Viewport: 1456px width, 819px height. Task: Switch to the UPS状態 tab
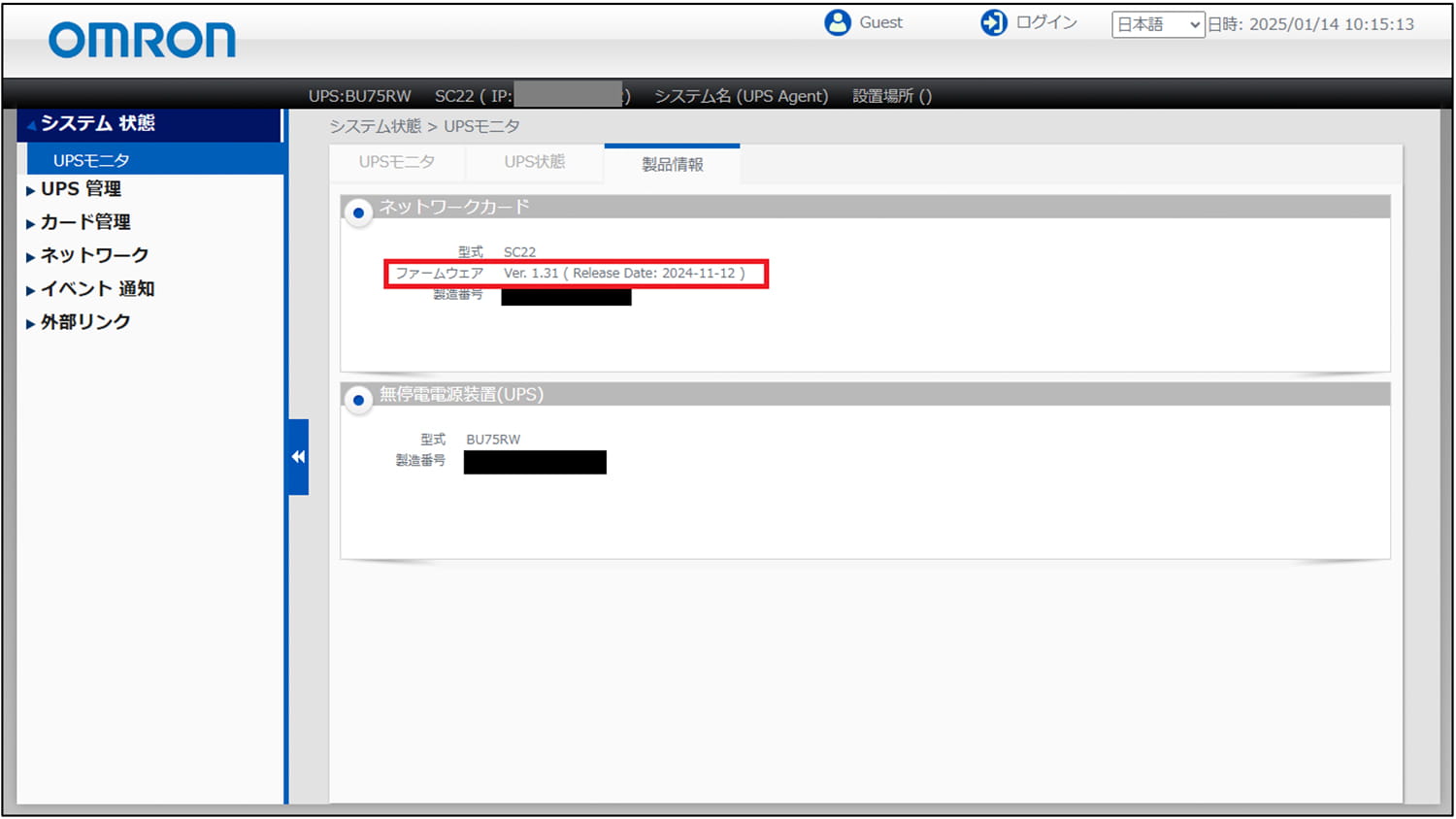[534, 162]
